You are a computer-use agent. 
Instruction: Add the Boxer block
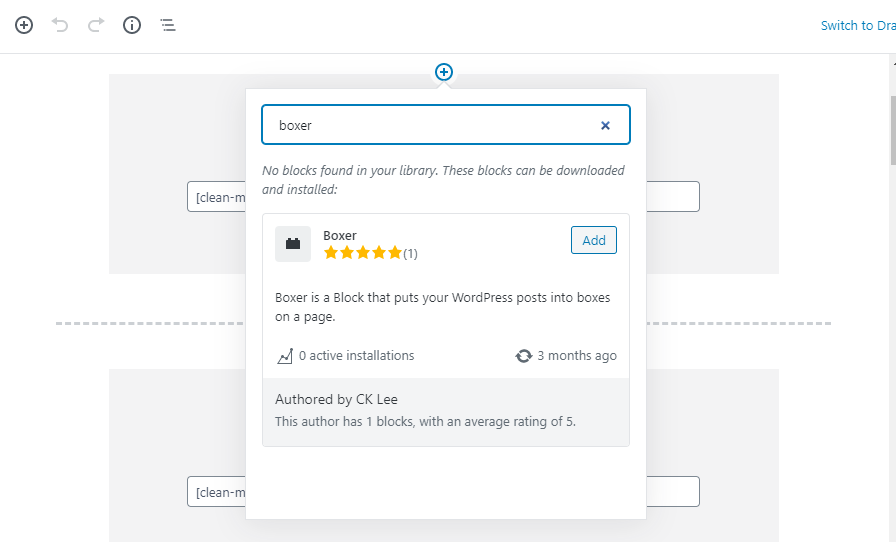click(x=593, y=240)
